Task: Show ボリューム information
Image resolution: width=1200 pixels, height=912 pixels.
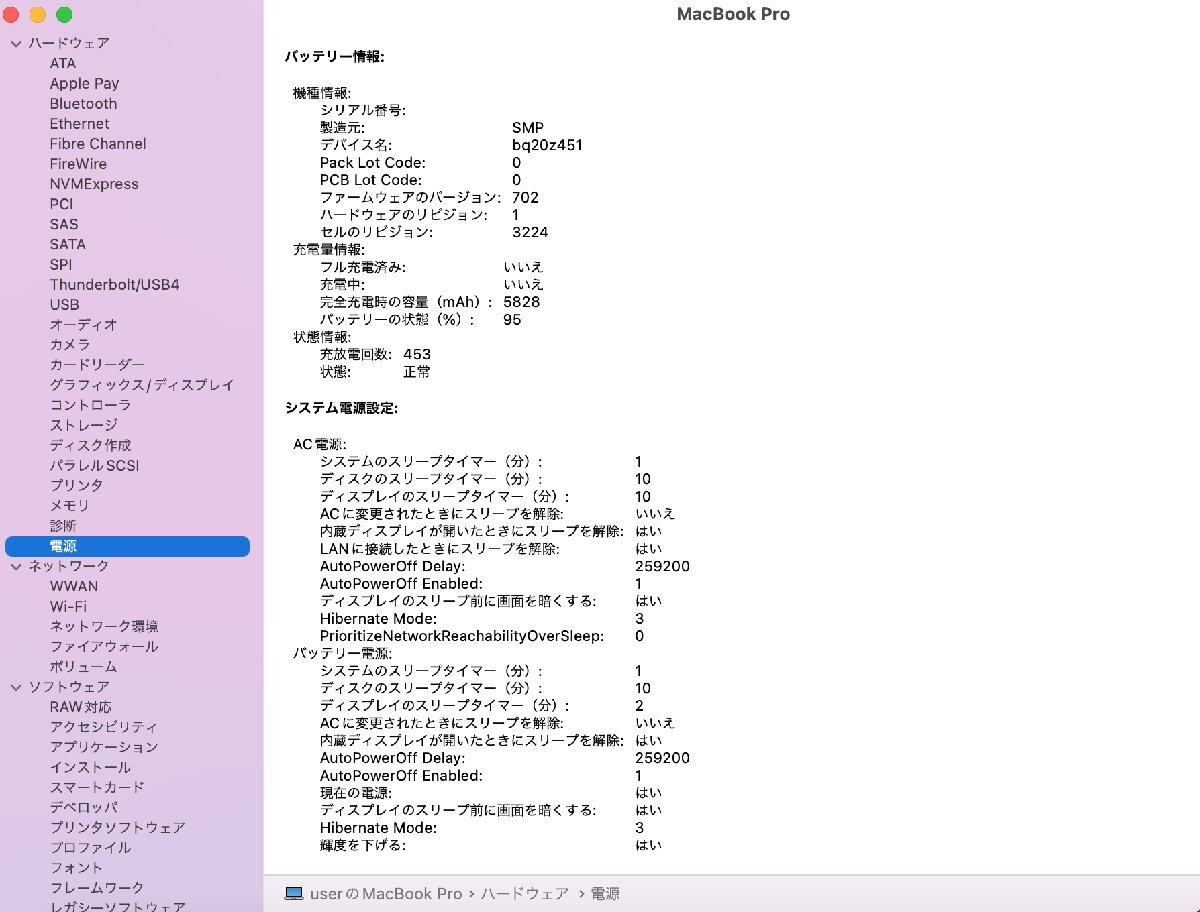Action: 83,666
